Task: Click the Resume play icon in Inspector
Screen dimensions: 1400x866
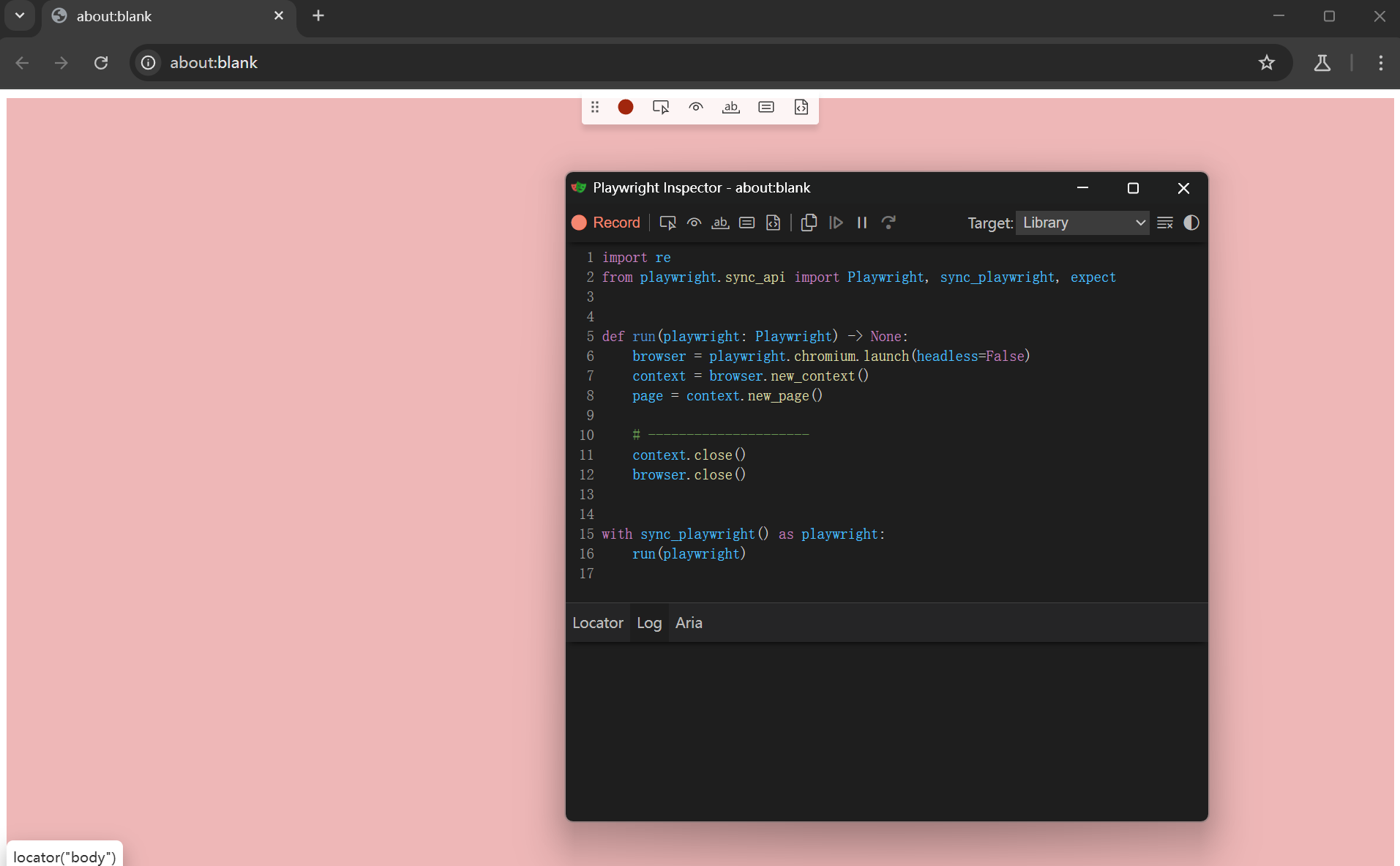Action: click(836, 223)
